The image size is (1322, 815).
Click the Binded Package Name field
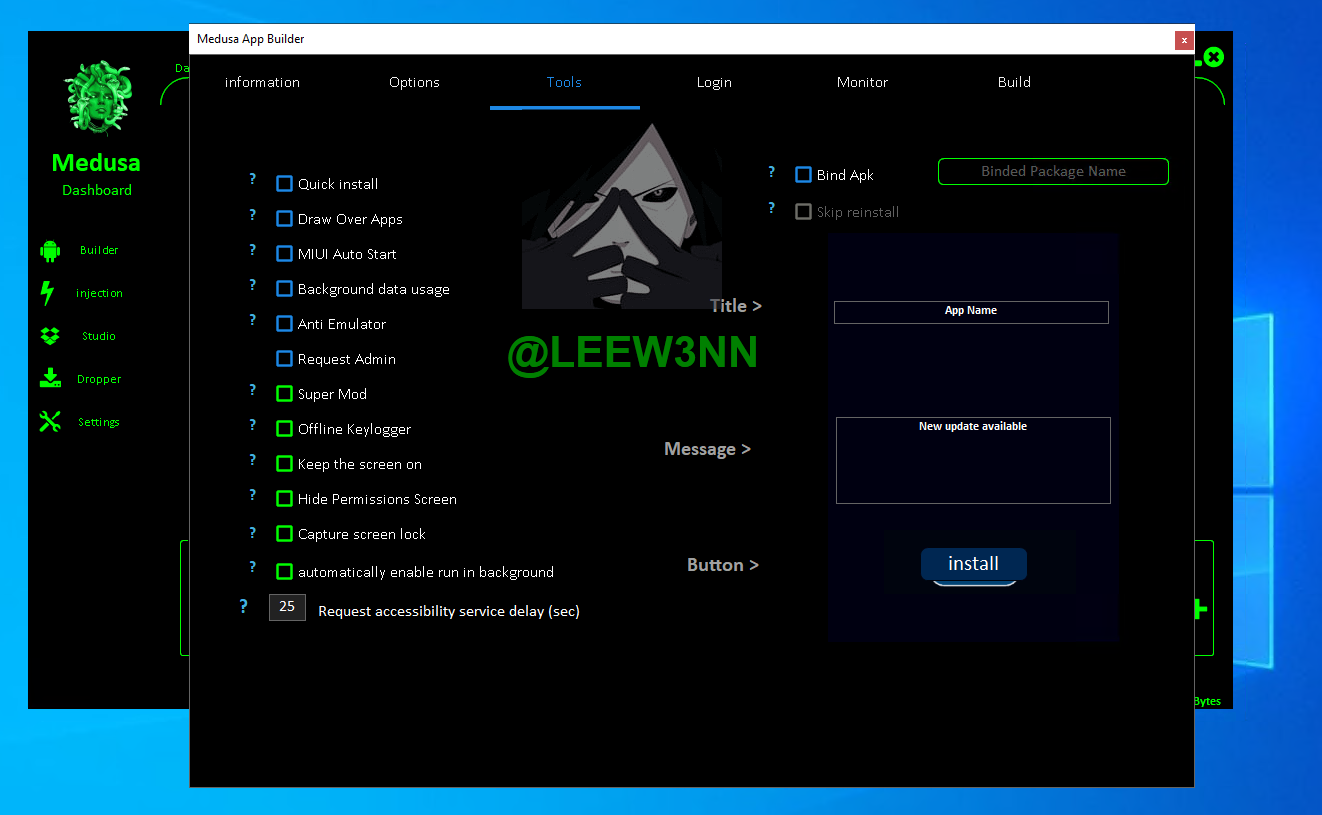pos(1053,172)
